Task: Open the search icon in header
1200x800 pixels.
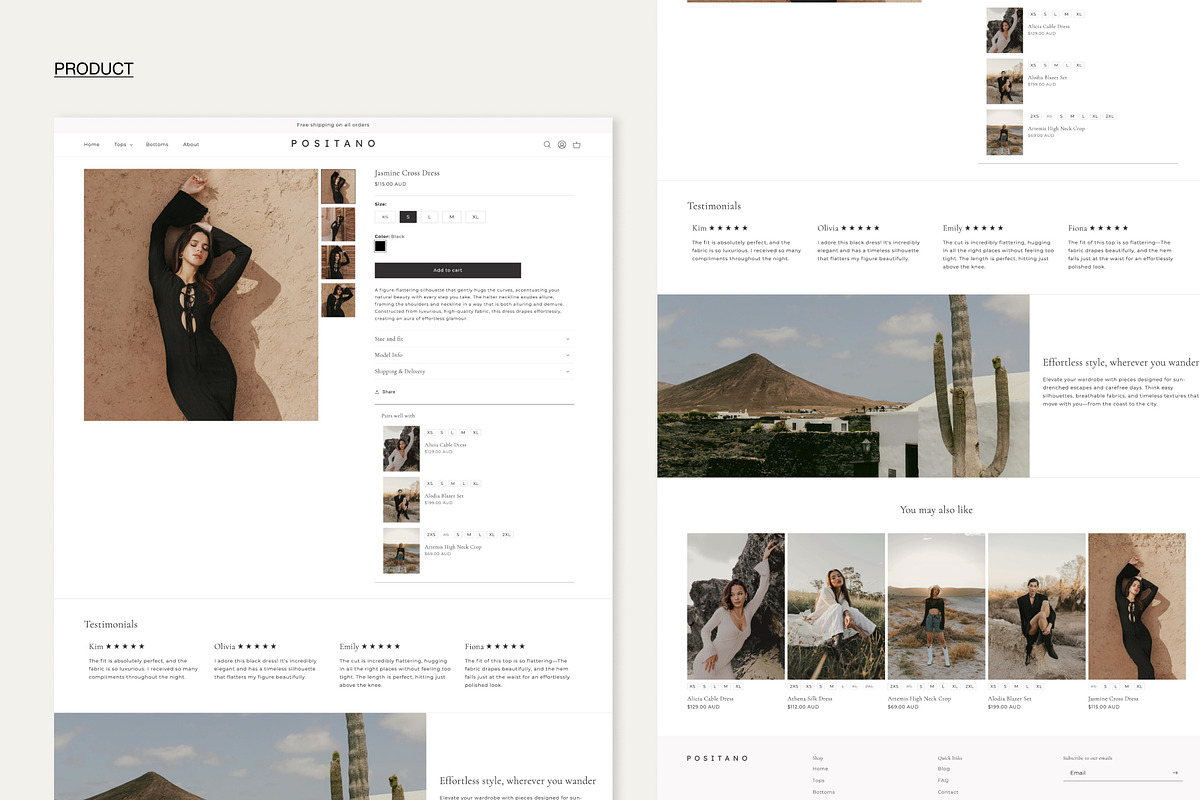Action: [547, 145]
